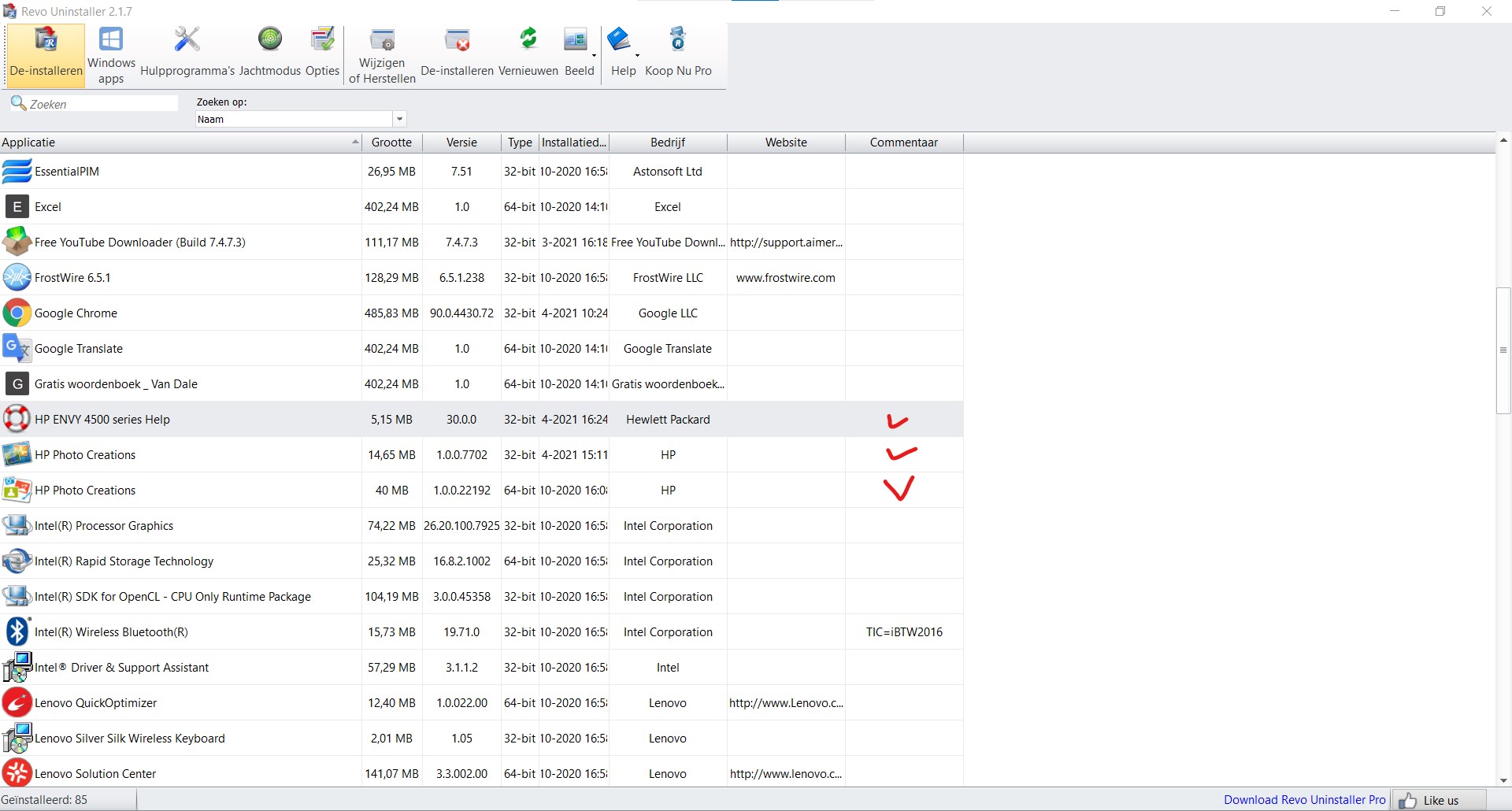Select Intel(R) SDK for OpenCL icon
Image resolution: width=1512 pixels, height=811 pixels.
[x=17, y=596]
